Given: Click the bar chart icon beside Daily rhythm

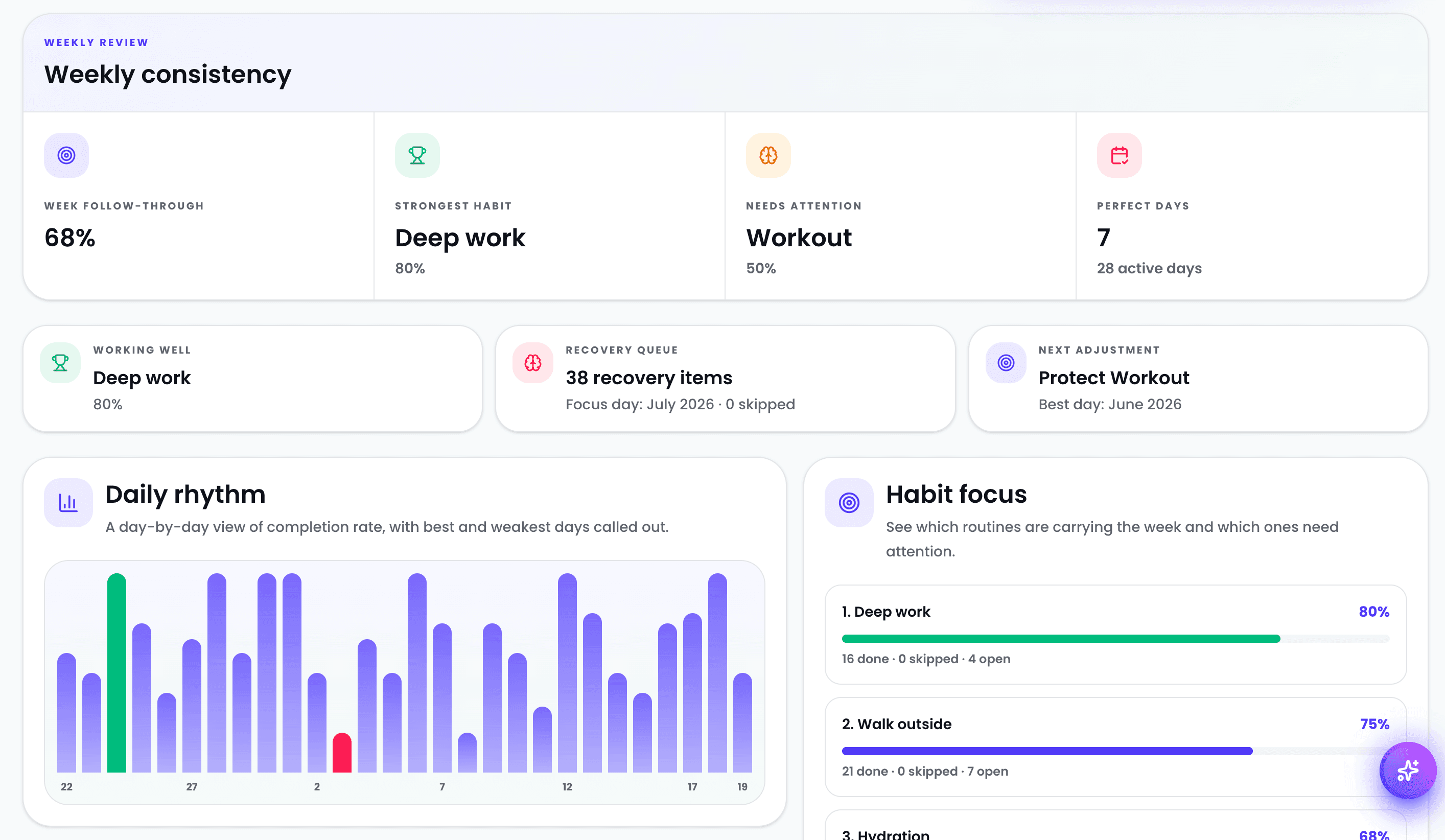Looking at the screenshot, I should pyautogui.click(x=68, y=502).
